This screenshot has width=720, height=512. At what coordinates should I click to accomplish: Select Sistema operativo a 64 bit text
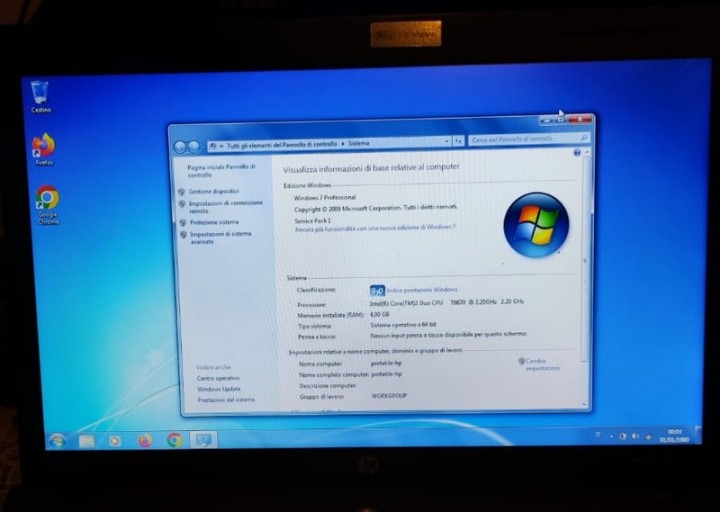403,325
